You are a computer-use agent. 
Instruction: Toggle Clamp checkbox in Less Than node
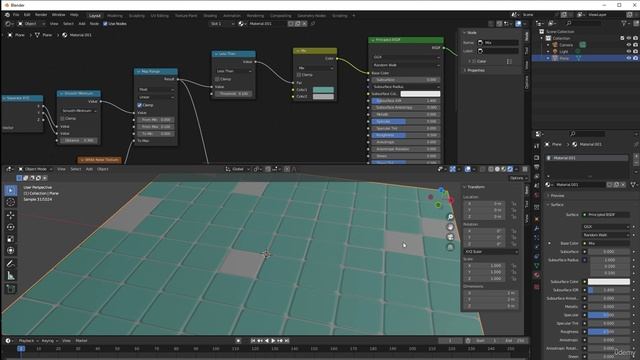point(217,79)
